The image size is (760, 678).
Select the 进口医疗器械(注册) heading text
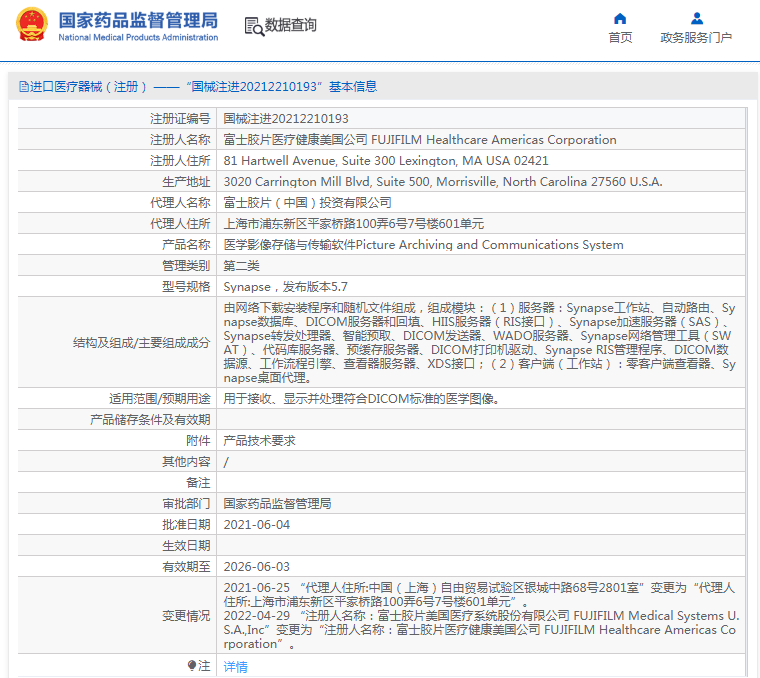(88, 87)
